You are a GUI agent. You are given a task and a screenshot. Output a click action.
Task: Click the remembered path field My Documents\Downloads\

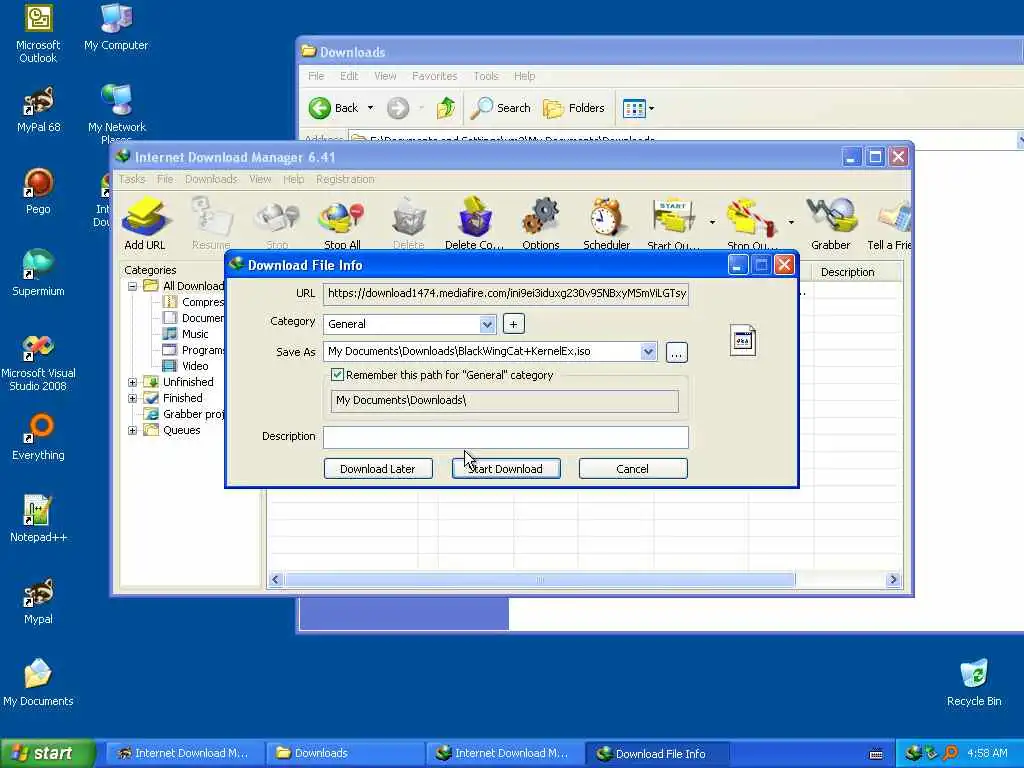[x=505, y=401]
